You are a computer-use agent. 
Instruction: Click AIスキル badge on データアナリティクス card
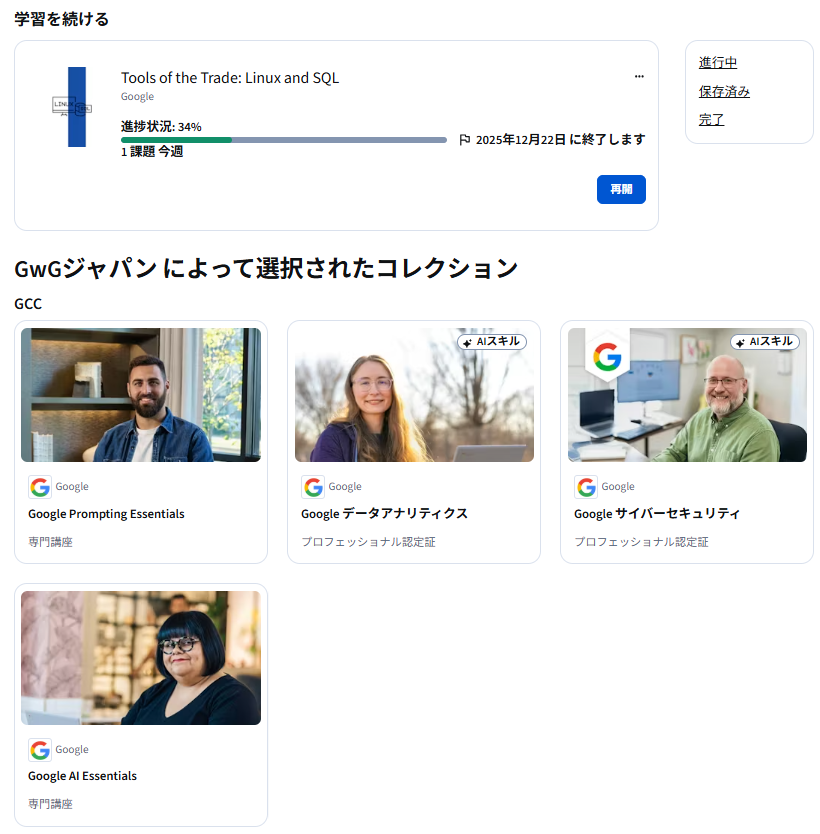[x=492, y=342]
